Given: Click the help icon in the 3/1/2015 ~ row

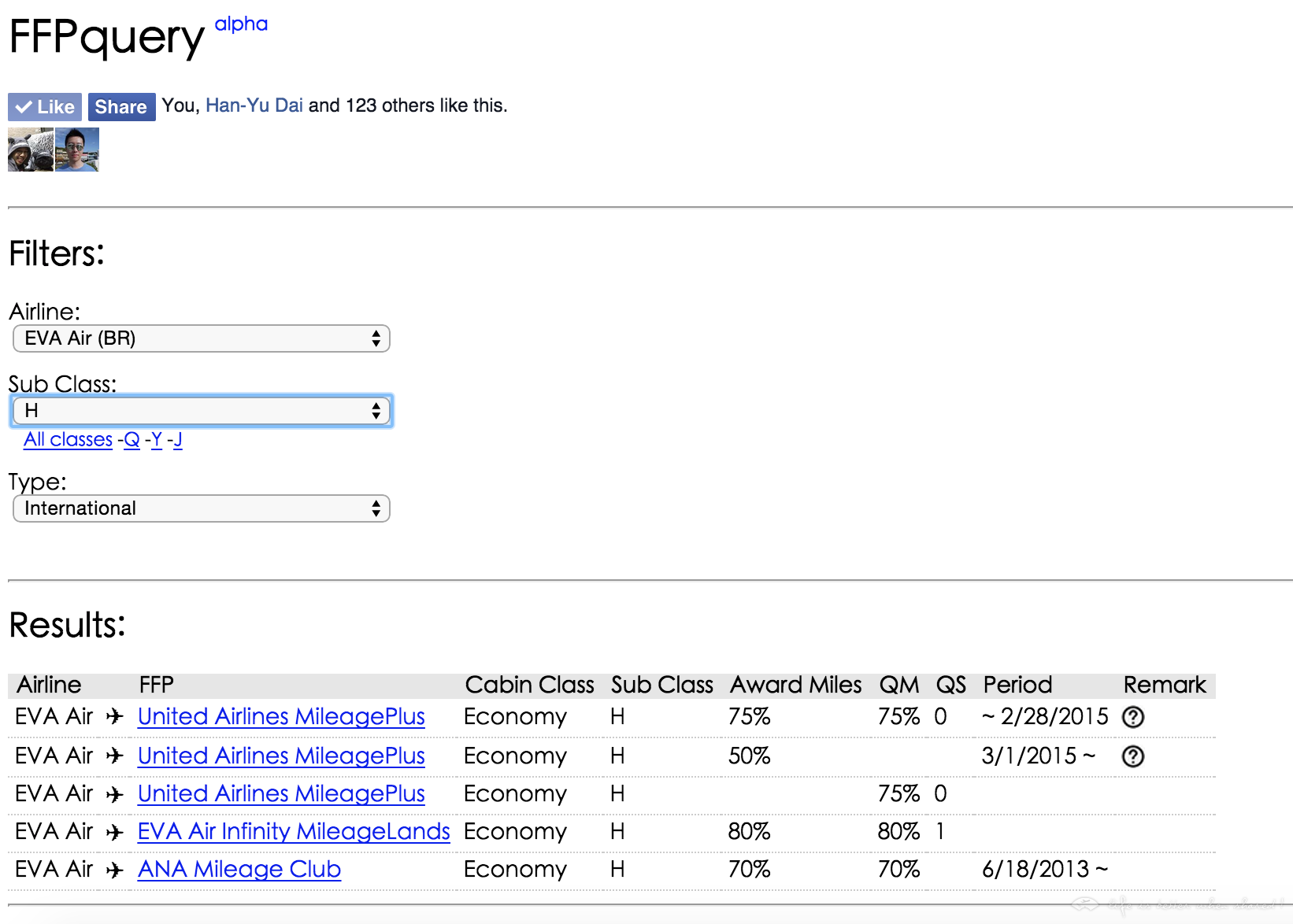Looking at the screenshot, I should (1132, 756).
